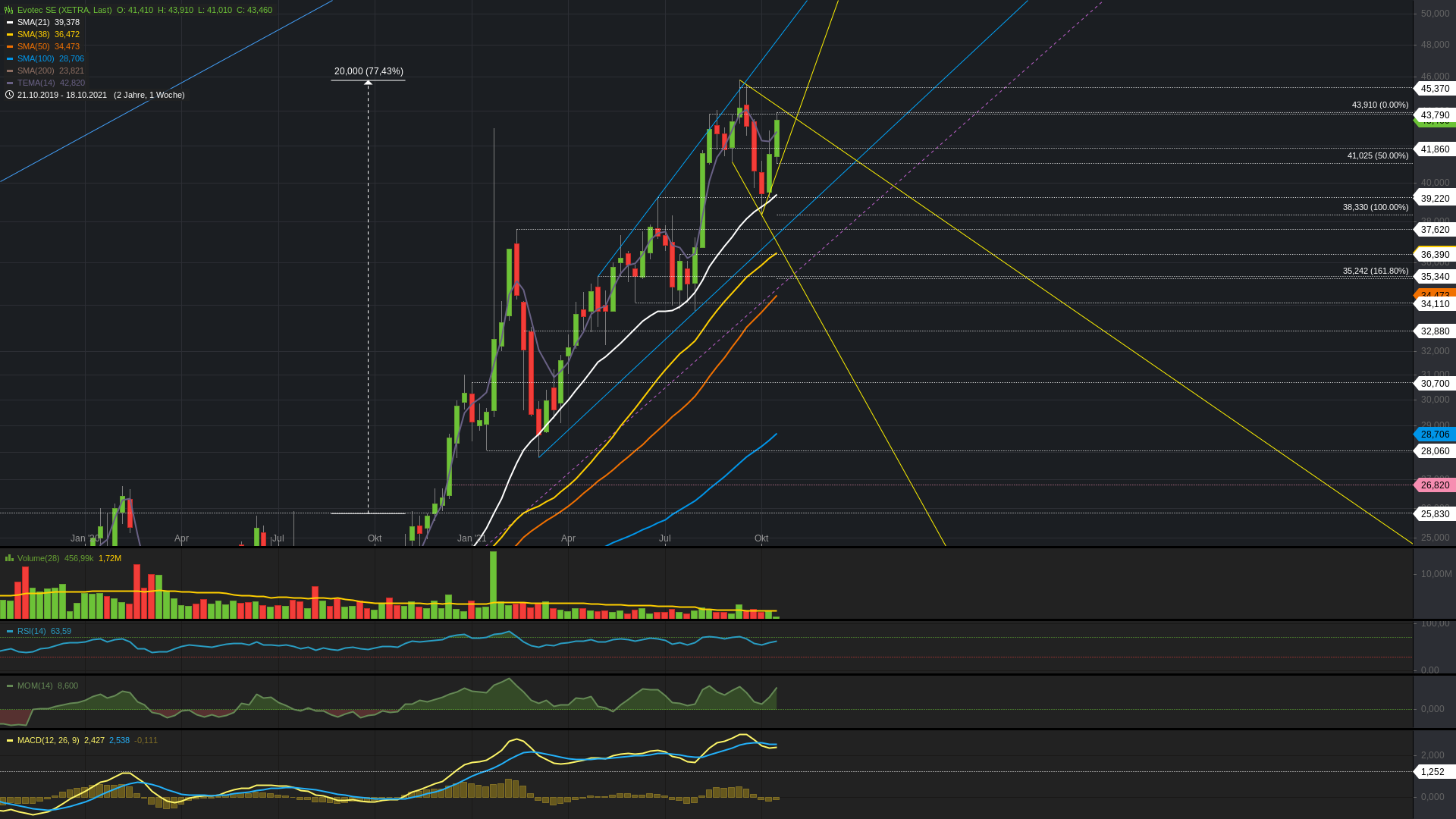The height and width of the screenshot is (819, 1456).
Task: Click the Okt label on the time axis
Action: tap(761, 538)
